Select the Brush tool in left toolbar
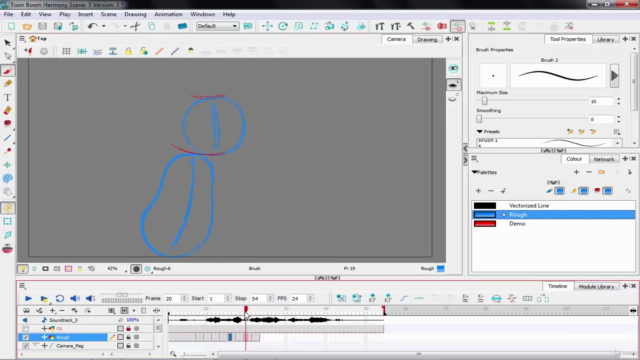Viewport: 640px width, 360px height. tap(8, 71)
